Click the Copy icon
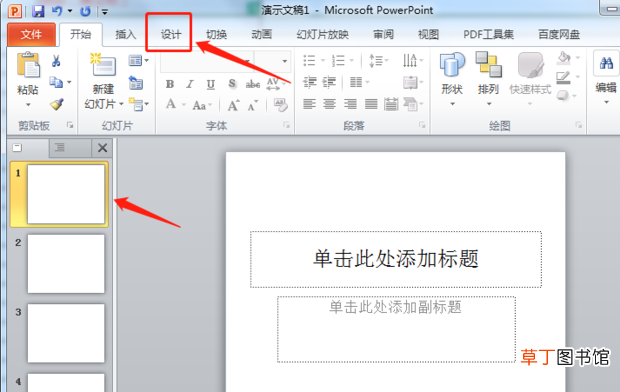 [56, 82]
